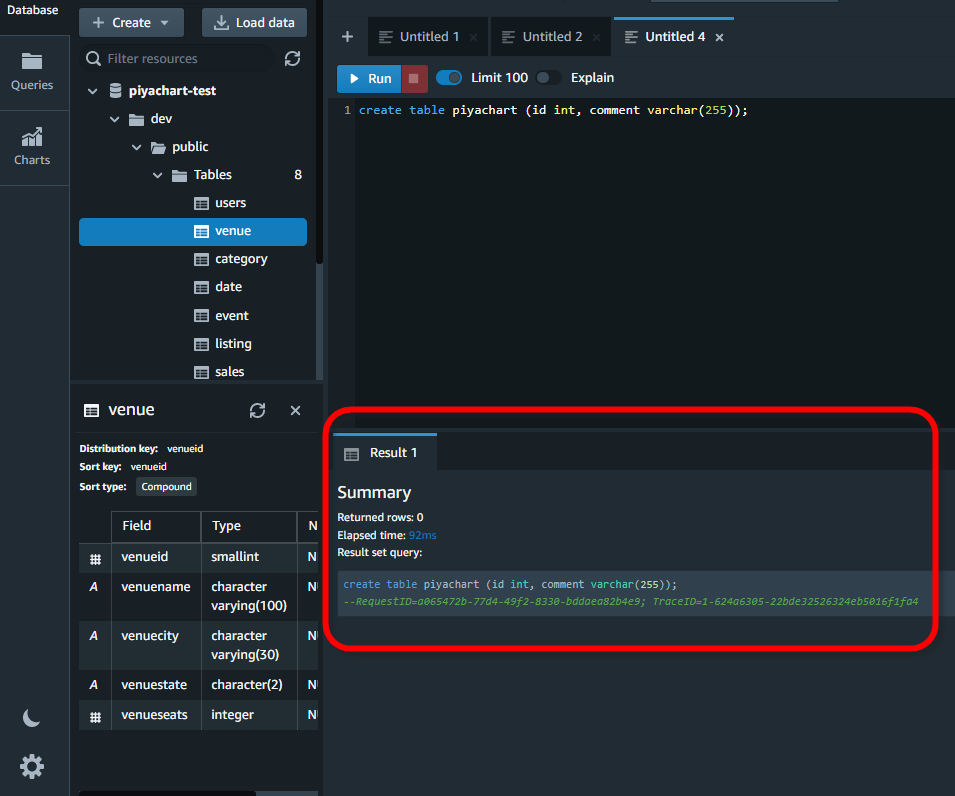Select the Result 1 tab
This screenshot has width=955, height=796.
click(x=384, y=452)
